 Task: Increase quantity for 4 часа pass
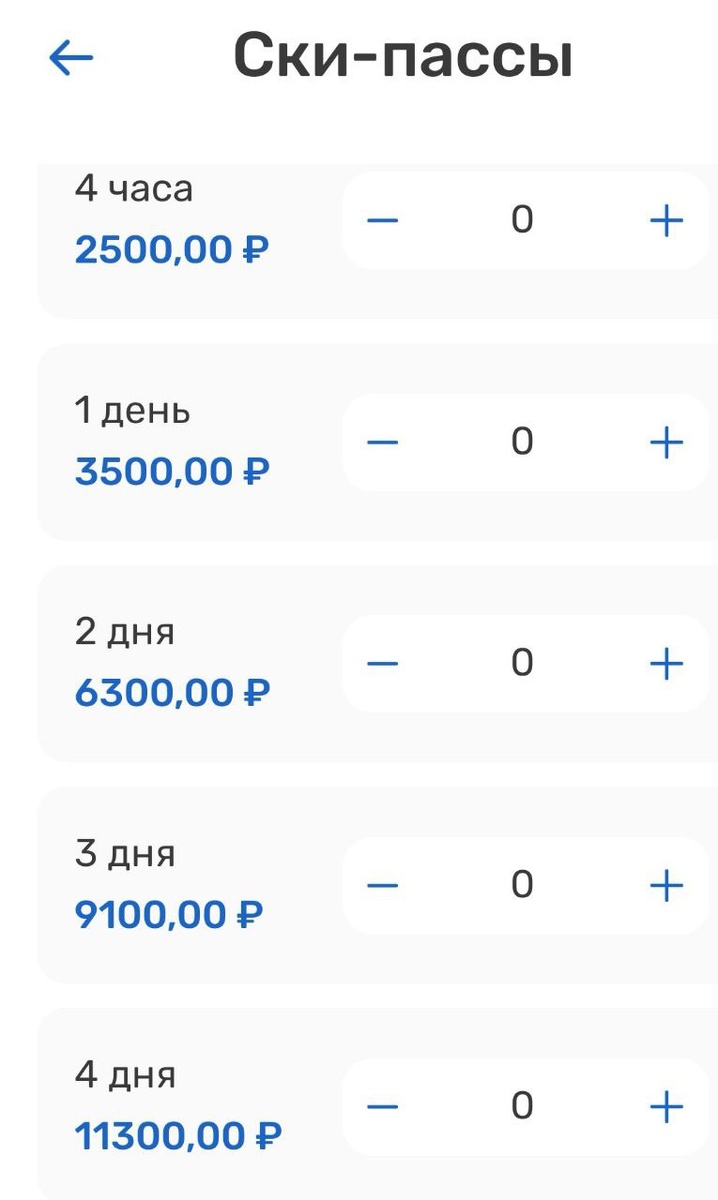click(x=665, y=220)
